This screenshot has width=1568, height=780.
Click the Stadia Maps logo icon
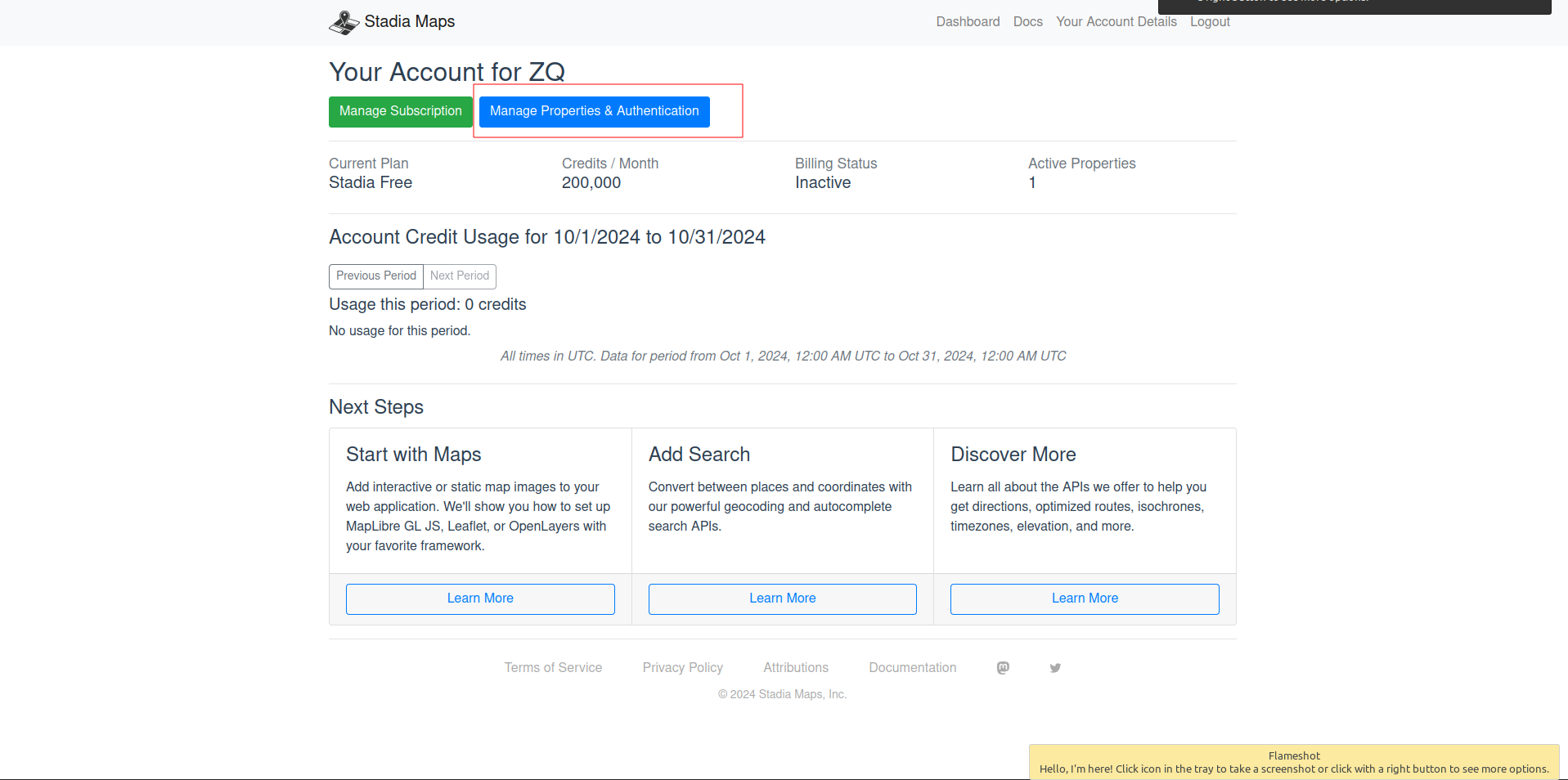tap(344, 22)
